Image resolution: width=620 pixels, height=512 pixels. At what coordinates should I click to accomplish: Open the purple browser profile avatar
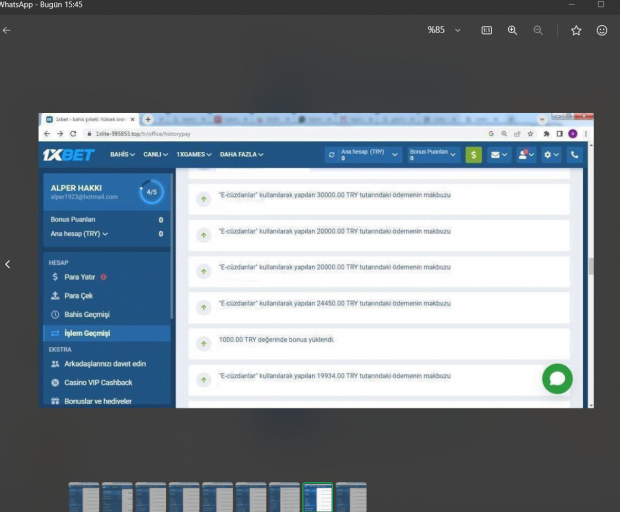point(573,134)
